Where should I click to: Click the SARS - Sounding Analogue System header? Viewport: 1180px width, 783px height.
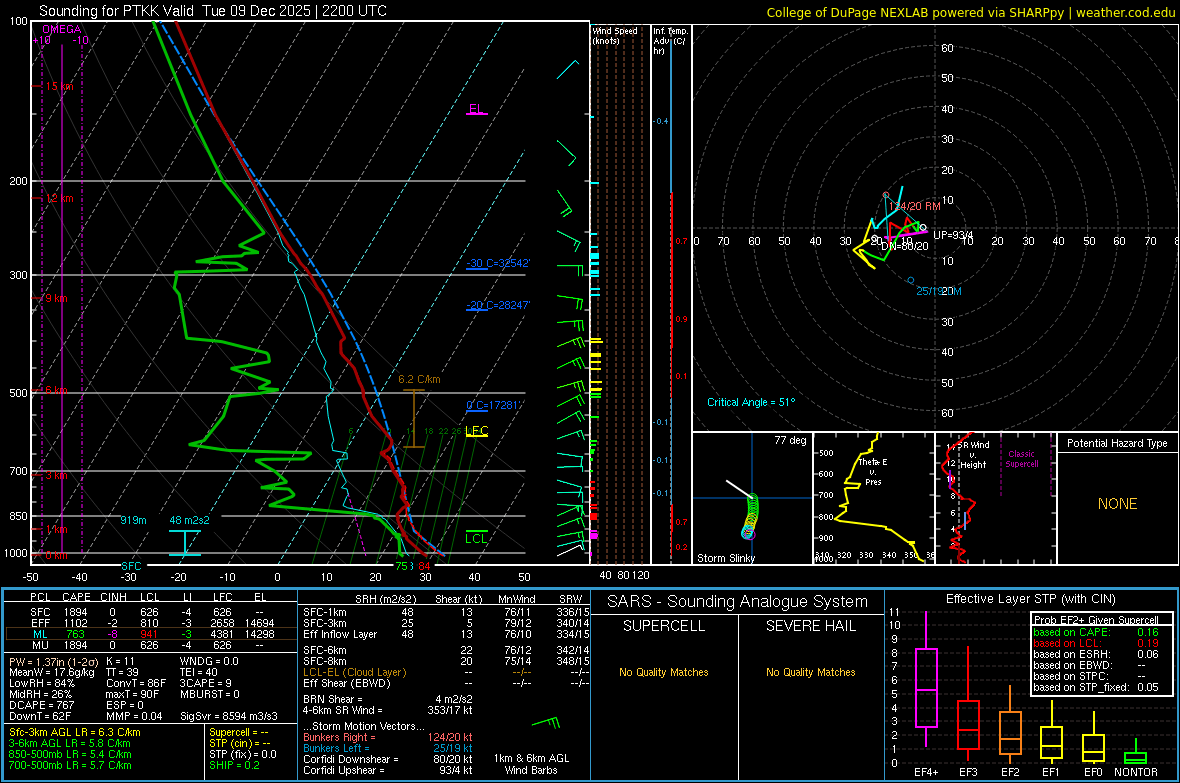click(x=738, y=602)
